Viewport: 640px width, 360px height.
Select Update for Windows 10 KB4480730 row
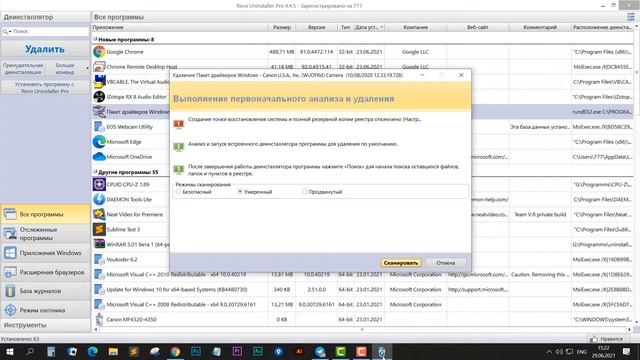coord(362,289)
